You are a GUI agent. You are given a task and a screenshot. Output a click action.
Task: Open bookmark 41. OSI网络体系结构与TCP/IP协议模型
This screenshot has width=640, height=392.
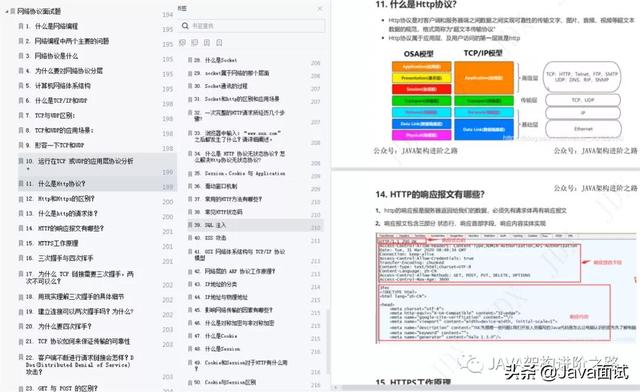tap(239, 254)
